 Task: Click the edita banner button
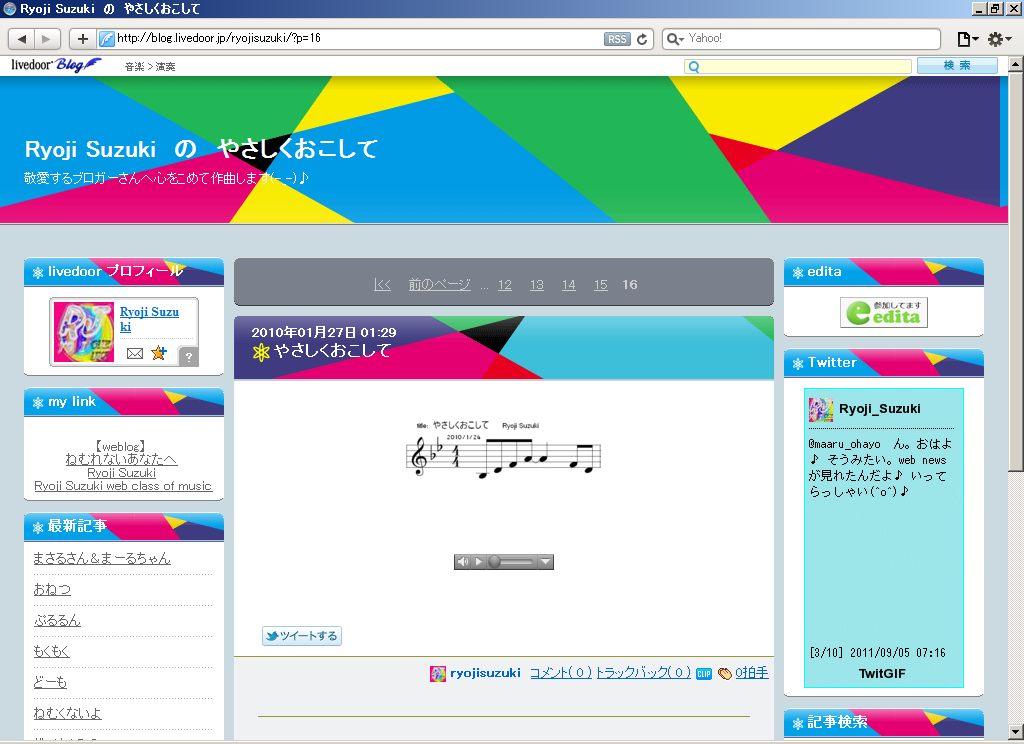pyautogui.click(x=884, y=312)
